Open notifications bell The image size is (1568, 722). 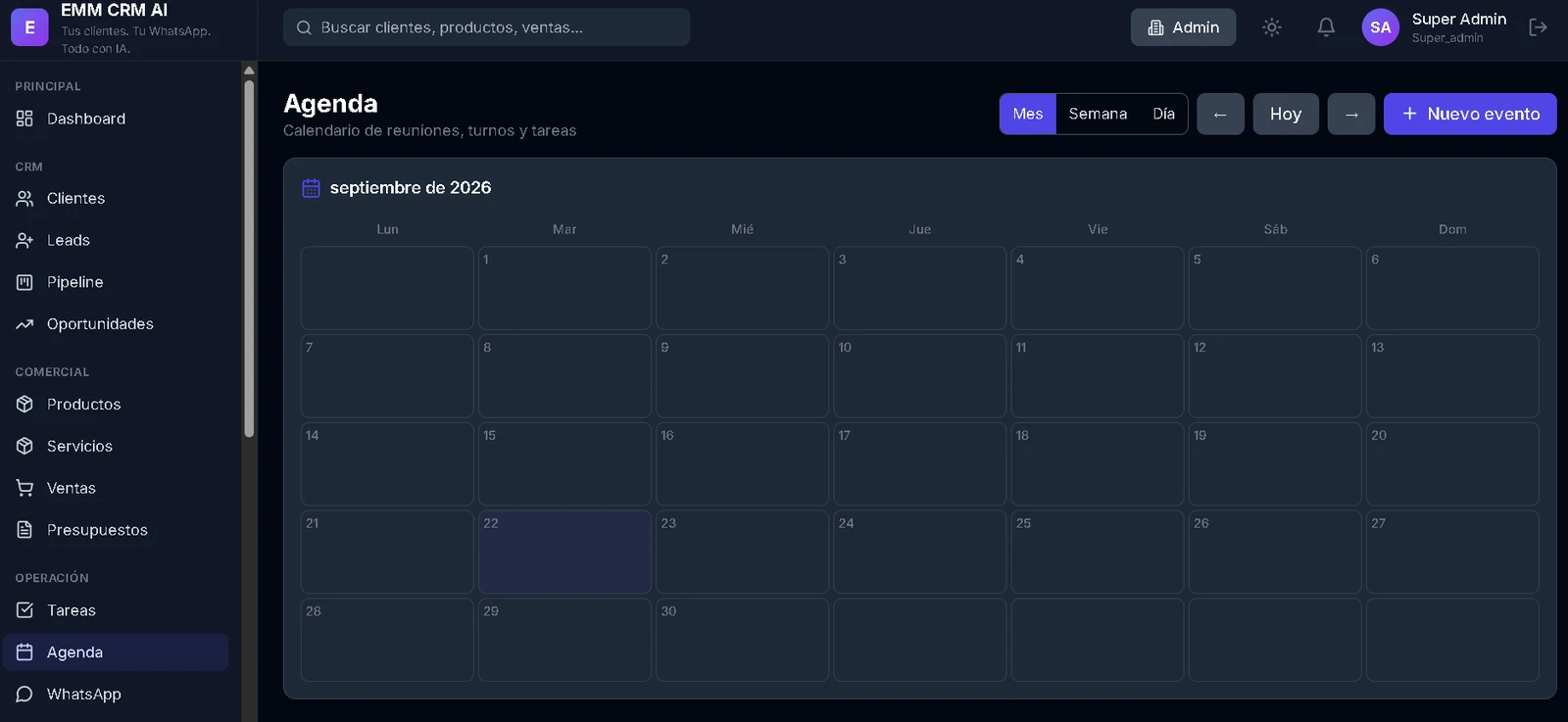pos(1326,27)
